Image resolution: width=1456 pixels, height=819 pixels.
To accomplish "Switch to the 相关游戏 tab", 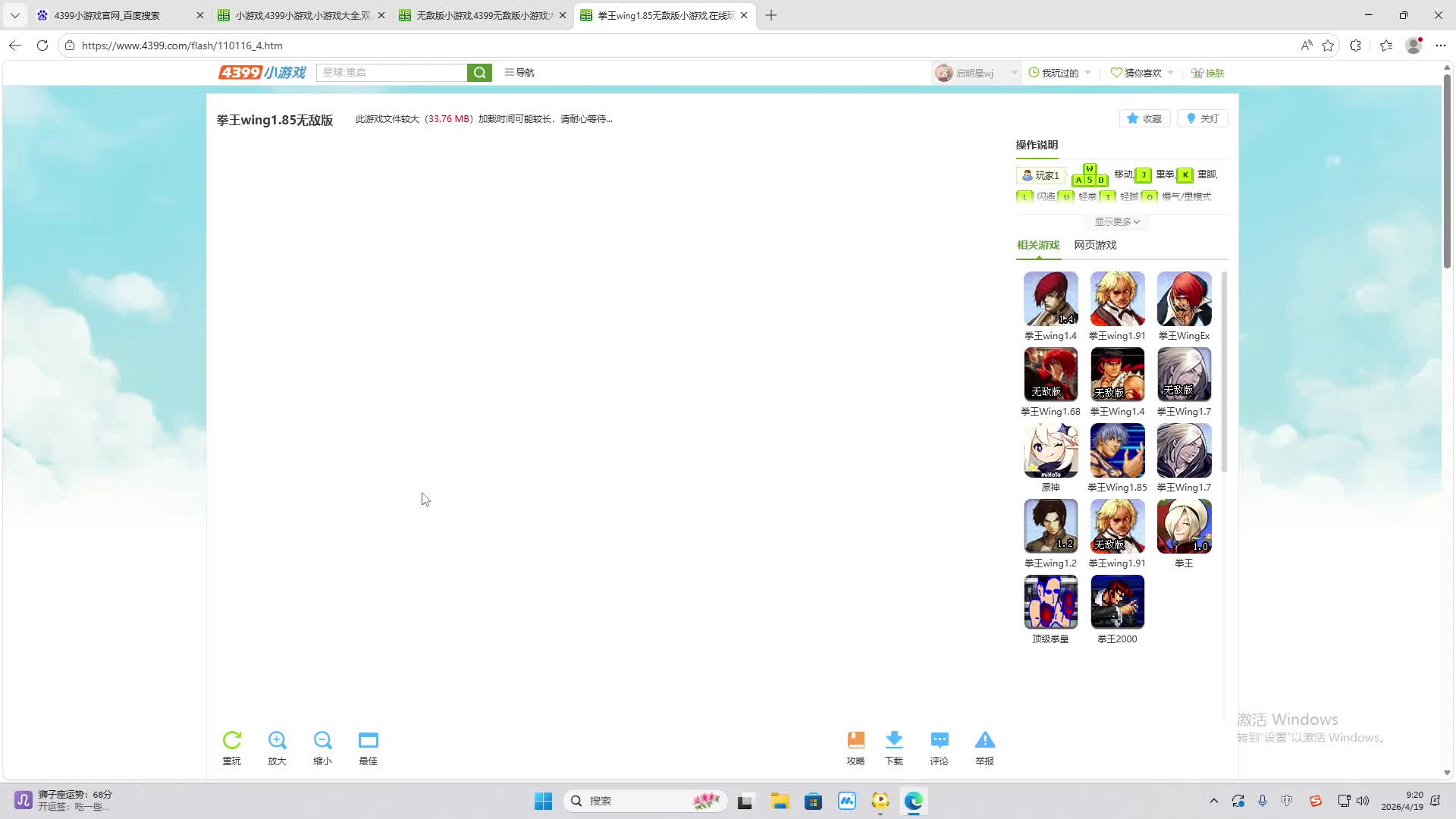I will click(1038, 245).
